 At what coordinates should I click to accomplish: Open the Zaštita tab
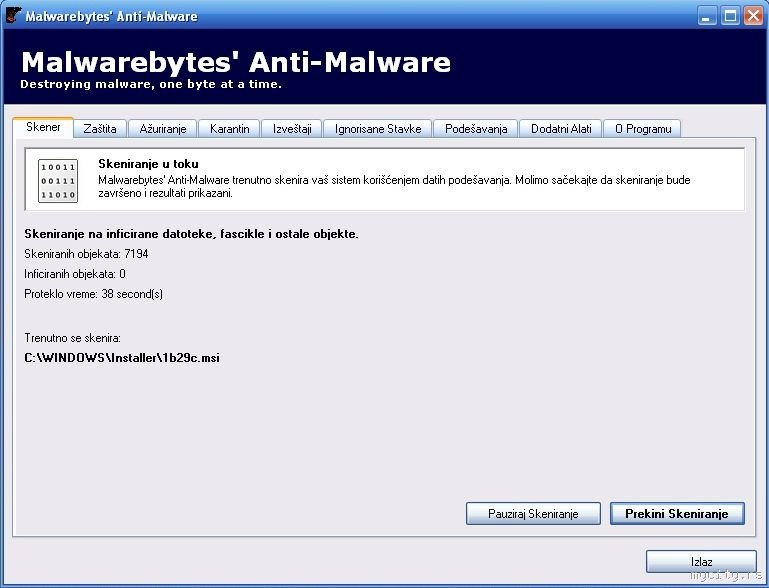pos(100,129)
